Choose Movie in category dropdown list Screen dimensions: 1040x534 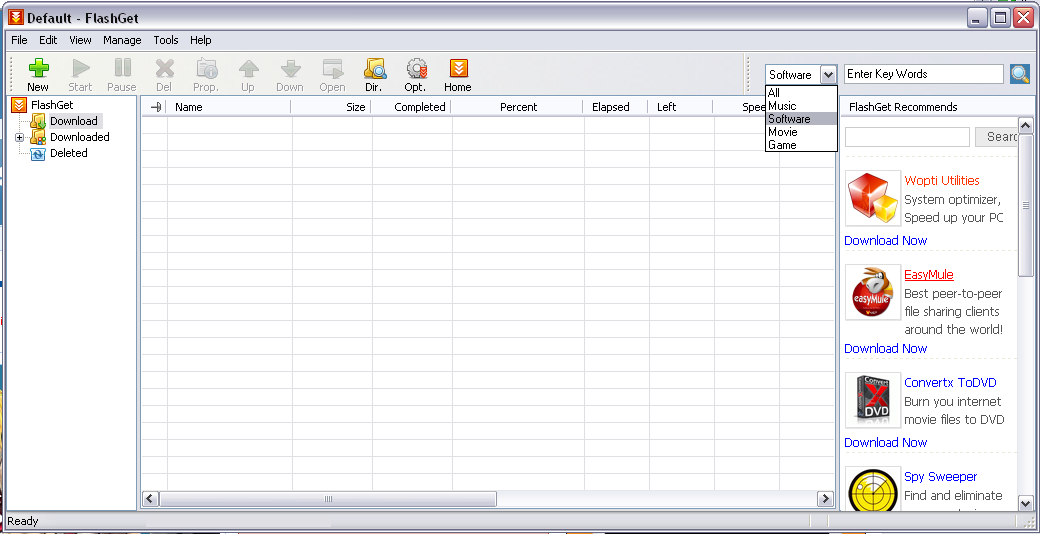801,132
